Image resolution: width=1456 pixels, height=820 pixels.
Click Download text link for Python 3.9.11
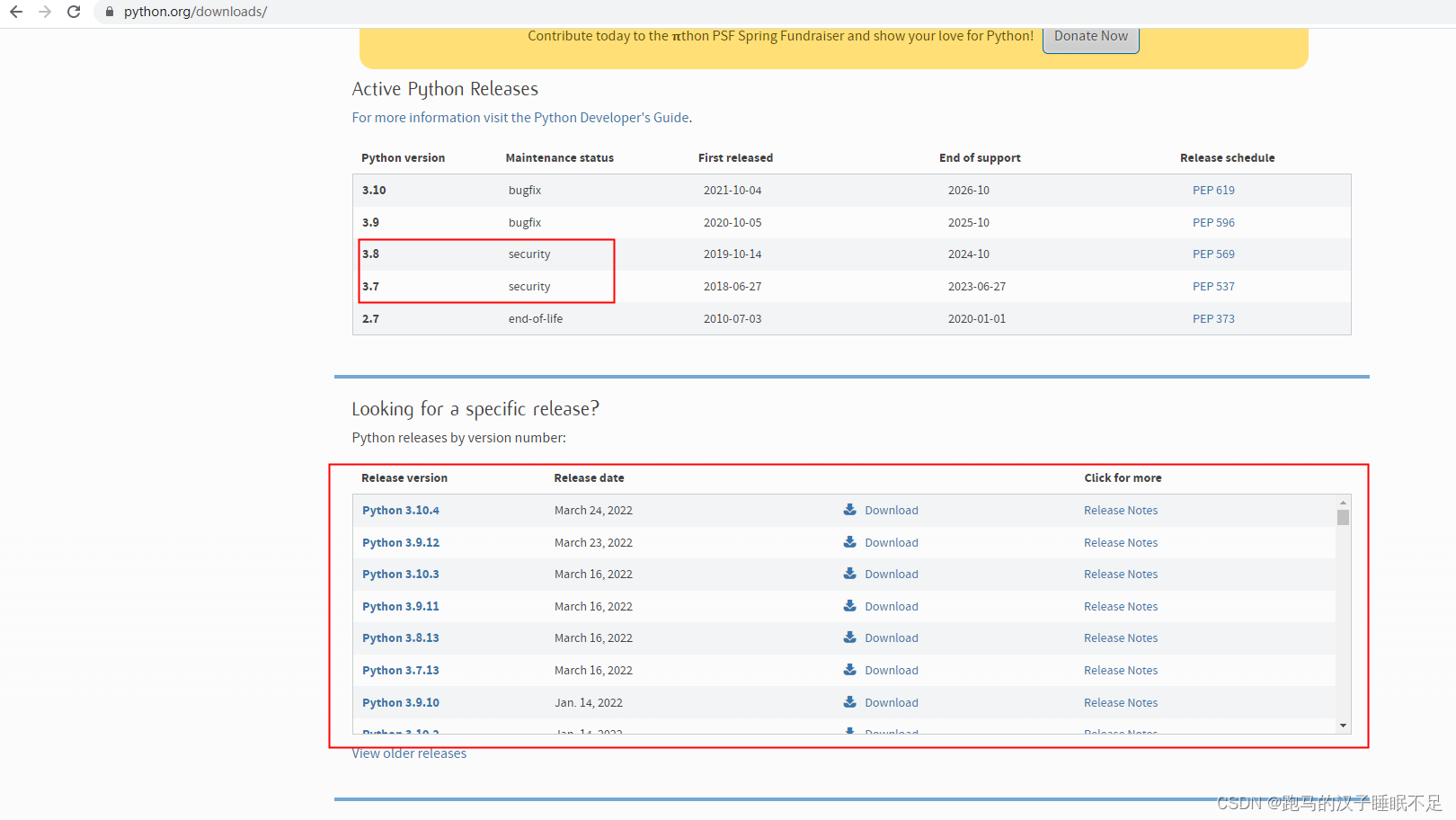click(892, 607)
